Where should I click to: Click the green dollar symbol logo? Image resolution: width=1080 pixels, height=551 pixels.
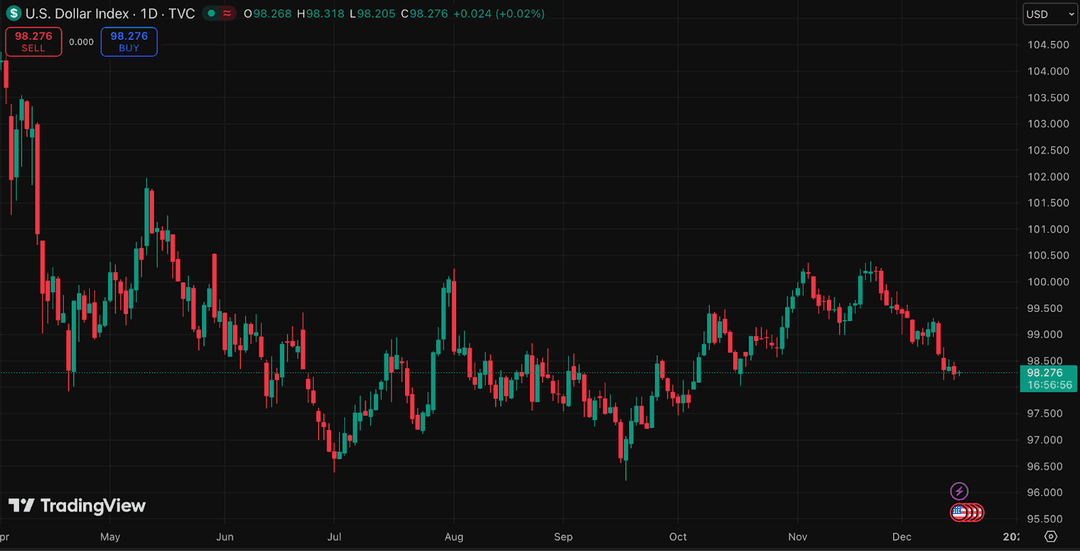point(14,14)
